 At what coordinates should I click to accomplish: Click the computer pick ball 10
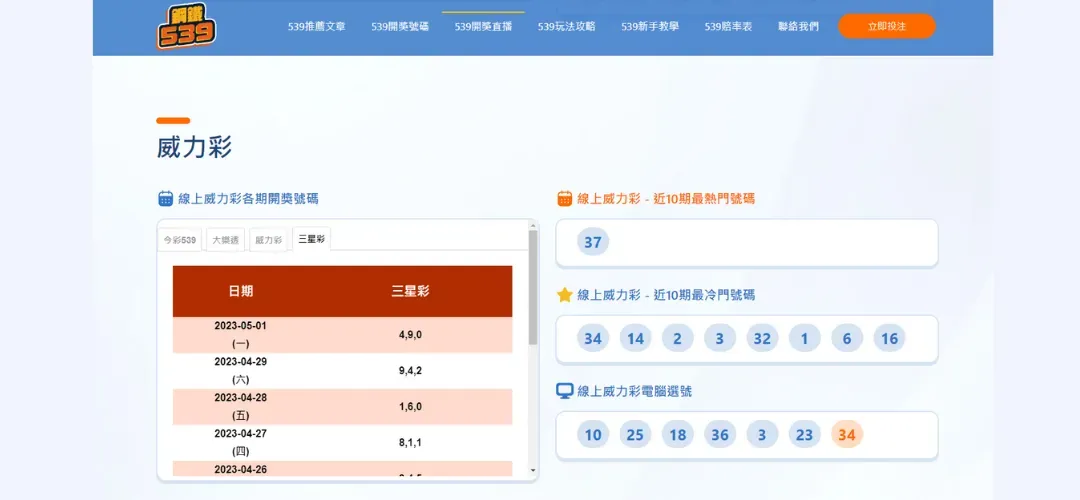(593, 435)
